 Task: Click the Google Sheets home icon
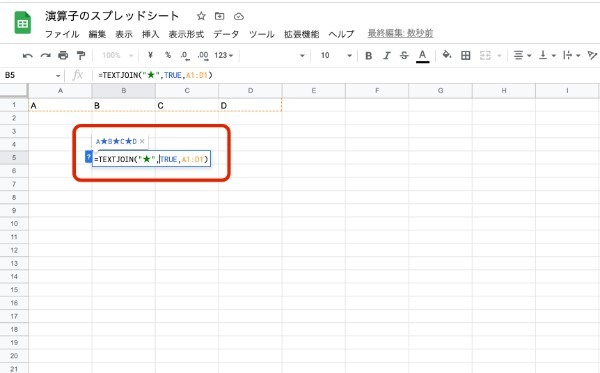point(23,23)
